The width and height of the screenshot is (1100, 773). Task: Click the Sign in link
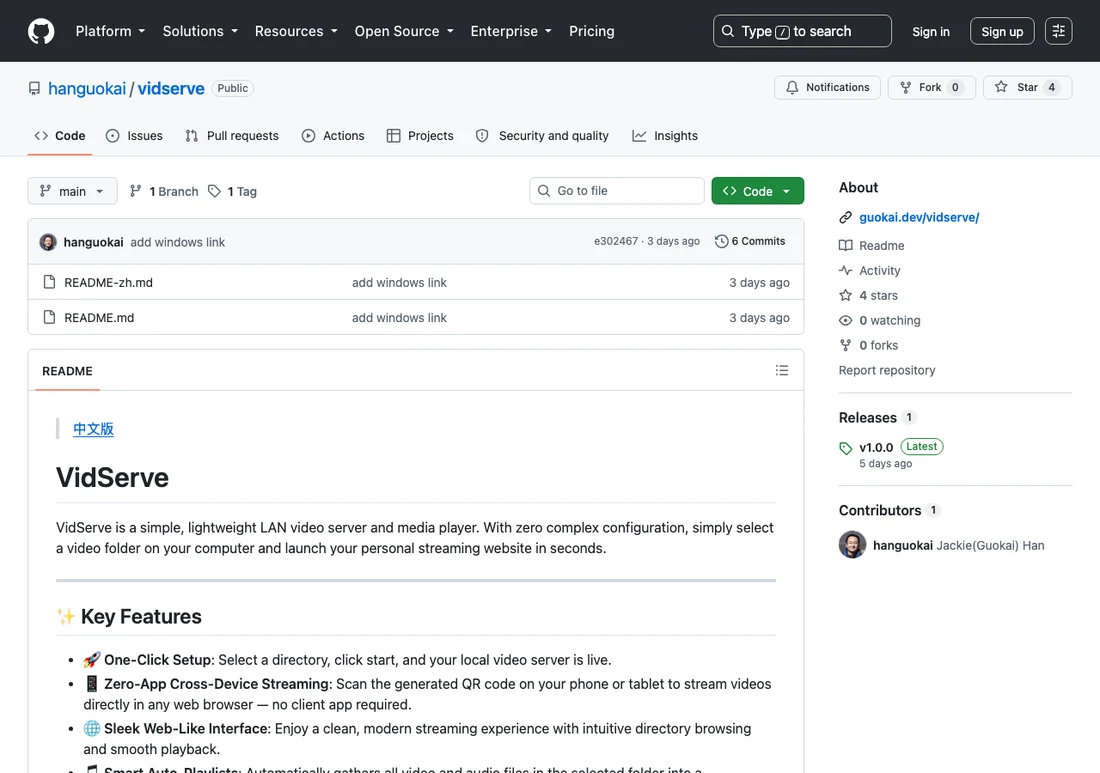(930, 32)
